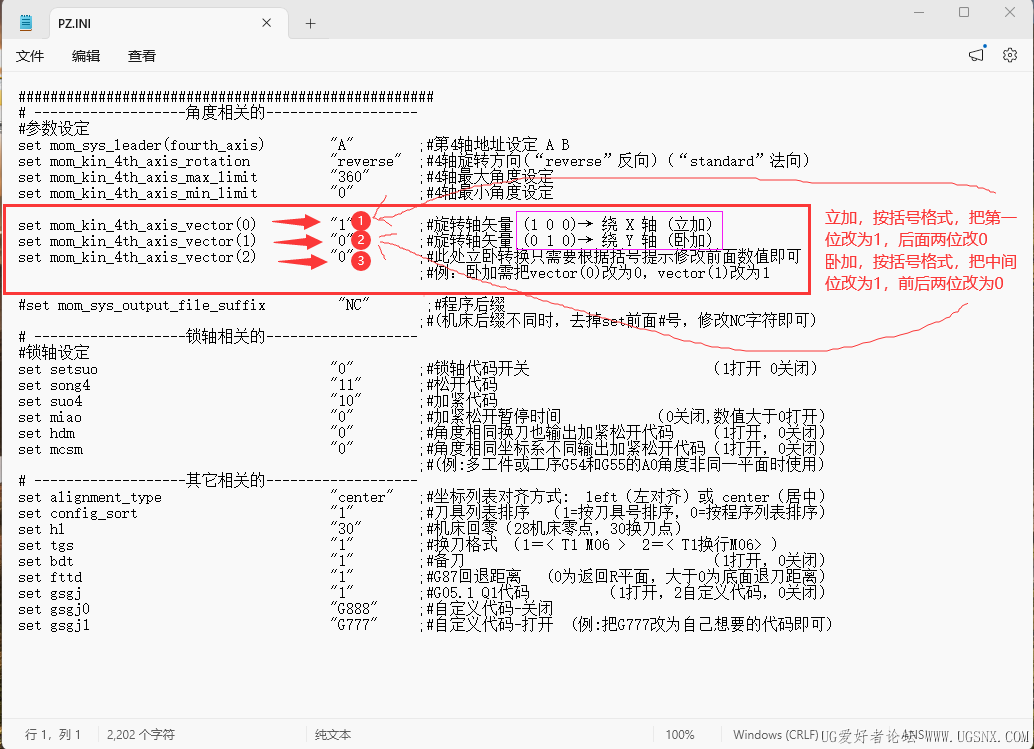1034x749 pixels.
Task: Click set mom_kin_4th_axis_vector(1) text
Action: coord(137,241)
